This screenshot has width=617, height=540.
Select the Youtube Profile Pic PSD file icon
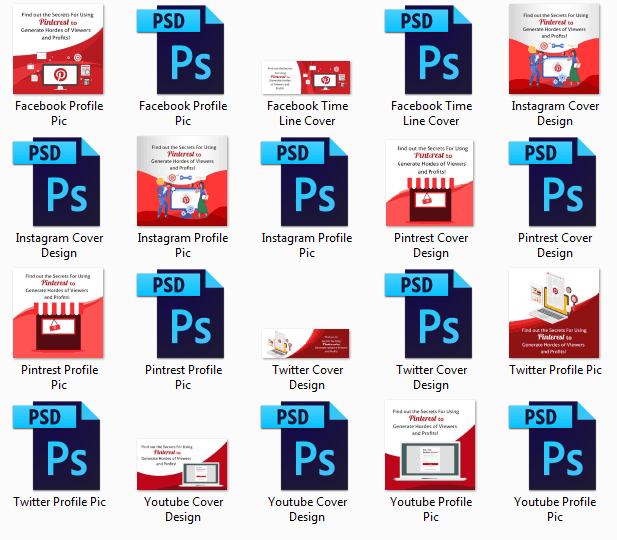pyautogui.click(x=553, y=446)
